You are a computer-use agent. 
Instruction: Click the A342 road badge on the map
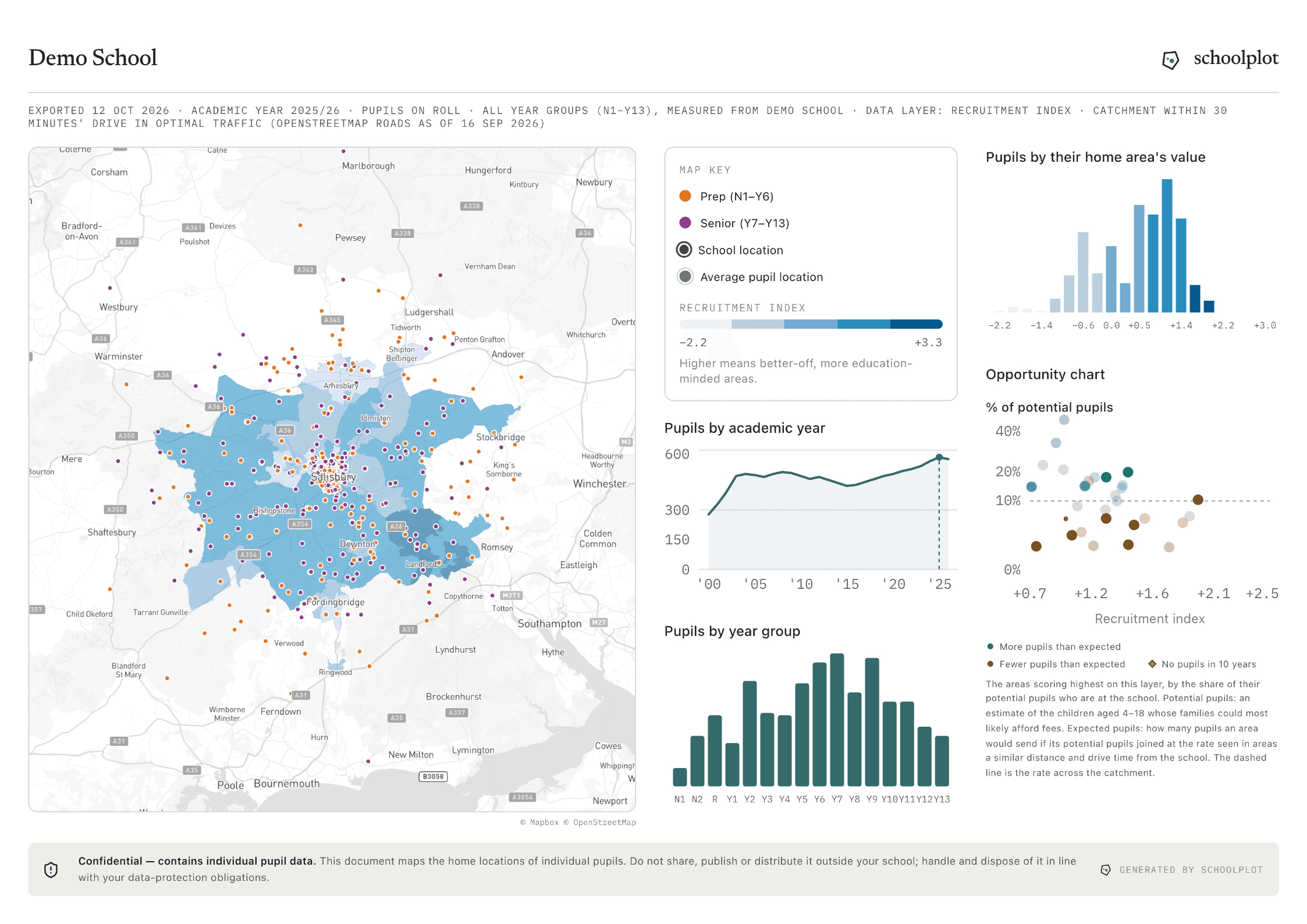(305, 269)
